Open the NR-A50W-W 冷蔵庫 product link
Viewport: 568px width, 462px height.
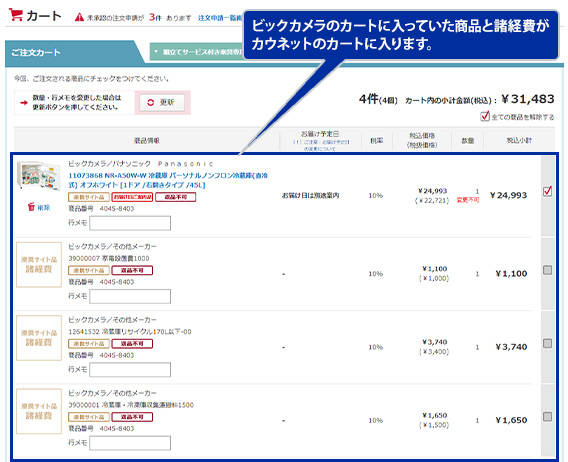[x=168, y=180]
